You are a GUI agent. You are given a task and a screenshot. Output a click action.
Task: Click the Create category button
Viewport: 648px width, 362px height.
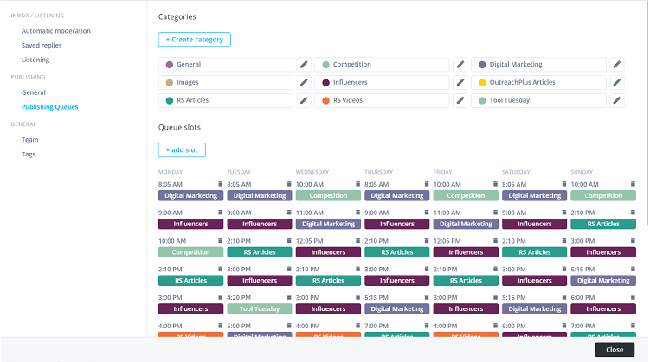point(194,40)
